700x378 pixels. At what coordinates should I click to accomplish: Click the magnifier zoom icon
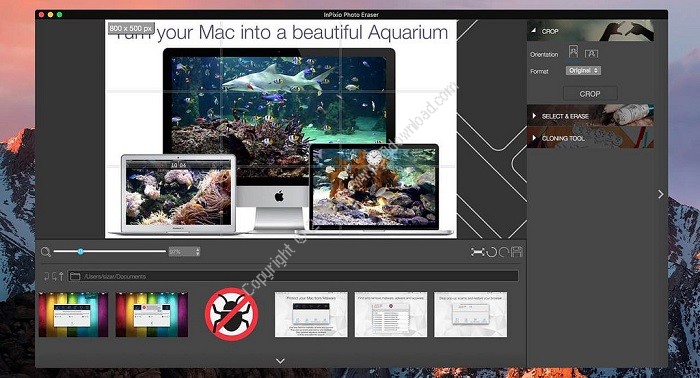[46, 252]
